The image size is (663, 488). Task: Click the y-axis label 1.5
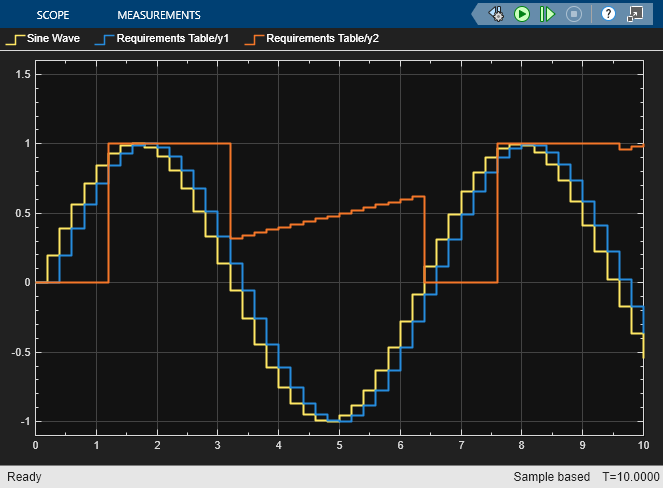tap(23, 74)
